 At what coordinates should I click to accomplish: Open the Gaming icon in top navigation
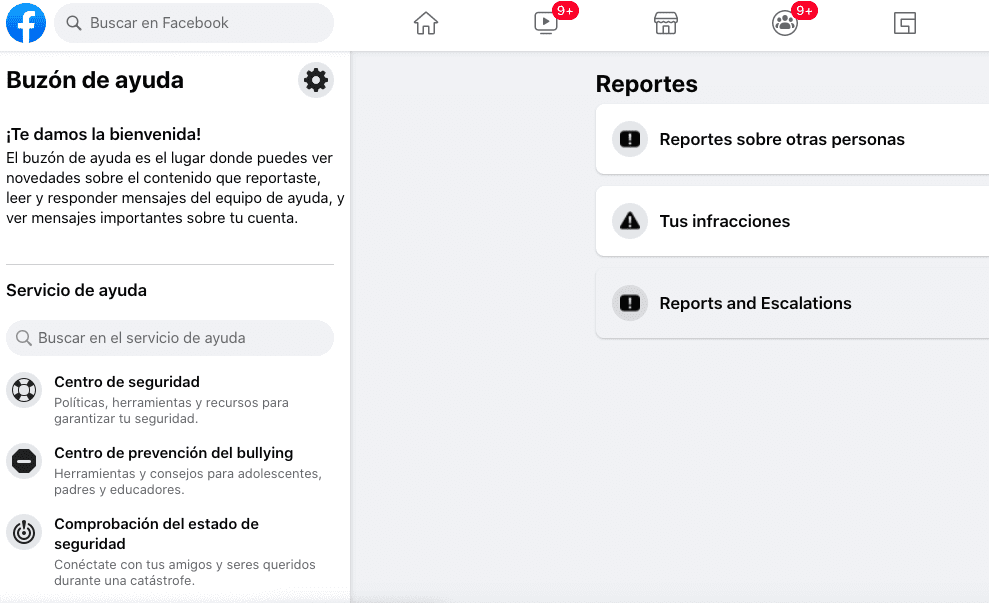pyautogui.click(x=904, y=23)
